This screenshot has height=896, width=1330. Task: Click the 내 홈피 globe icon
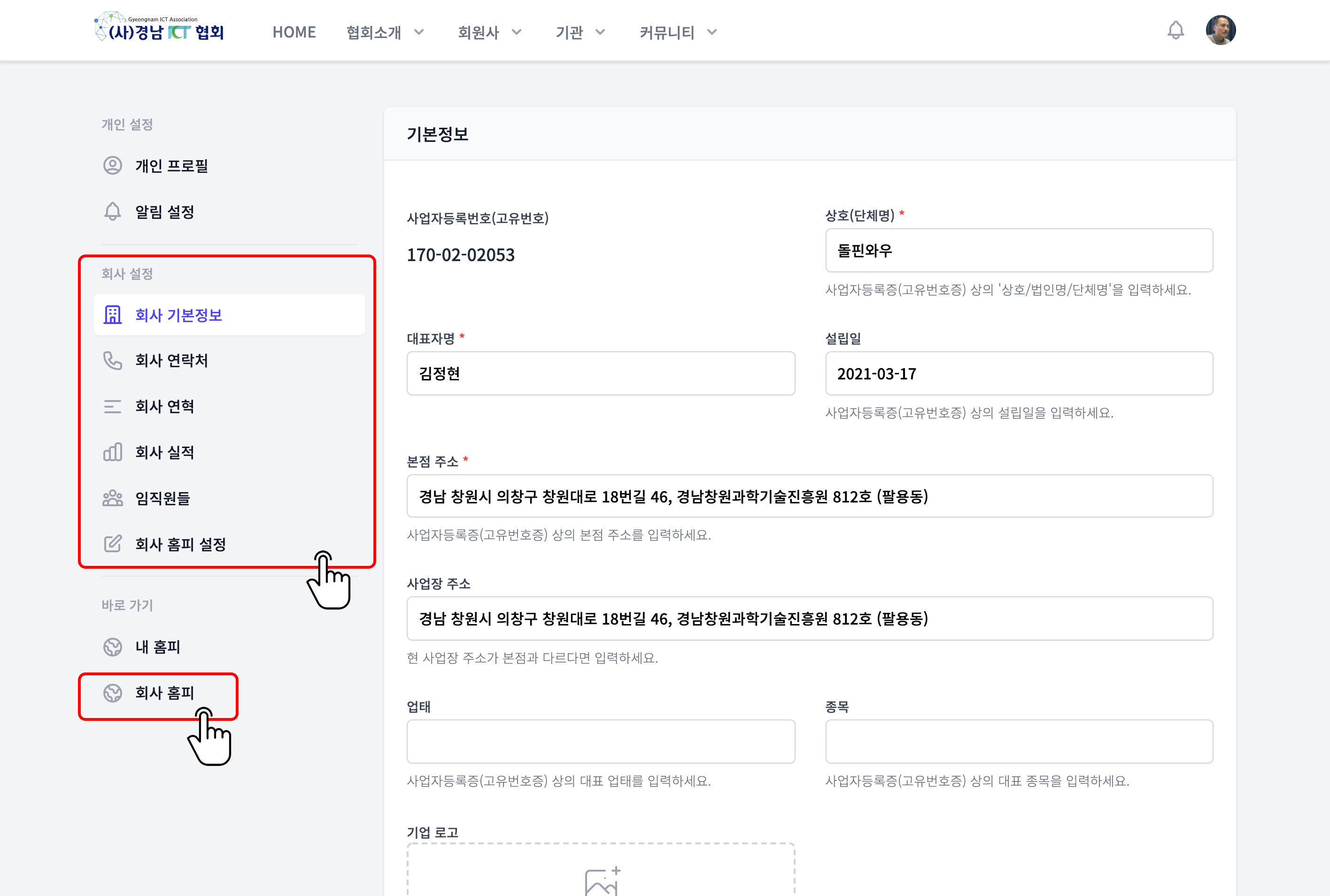pyautogui.click(x=113, y=647)
